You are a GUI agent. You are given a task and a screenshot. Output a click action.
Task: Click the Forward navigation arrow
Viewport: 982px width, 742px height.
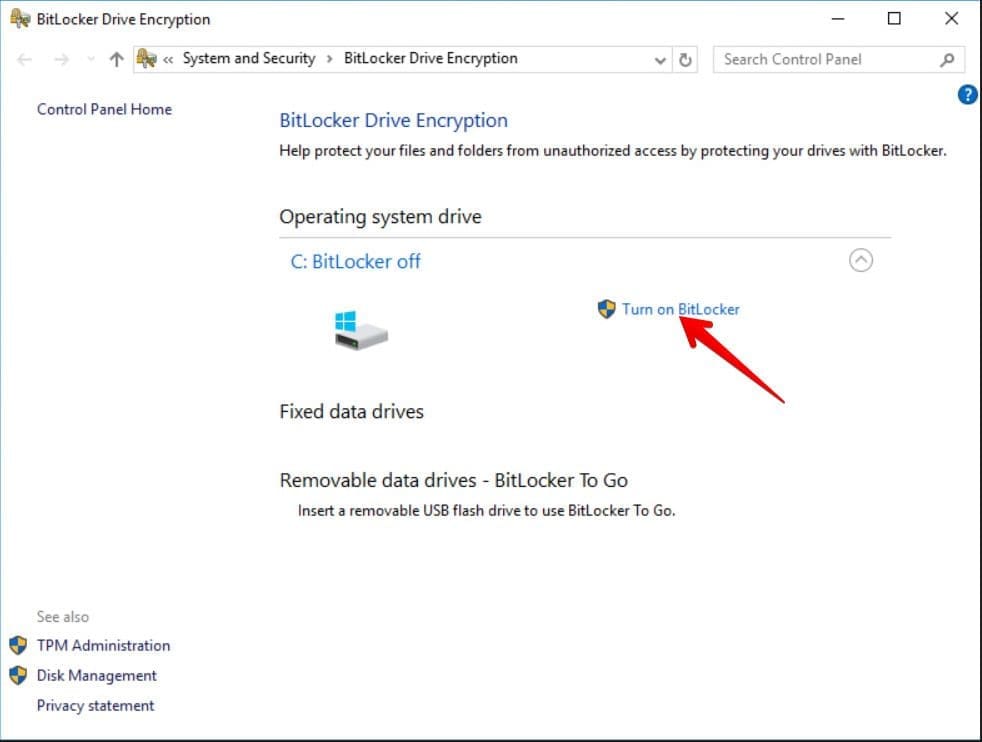[62, 59]
